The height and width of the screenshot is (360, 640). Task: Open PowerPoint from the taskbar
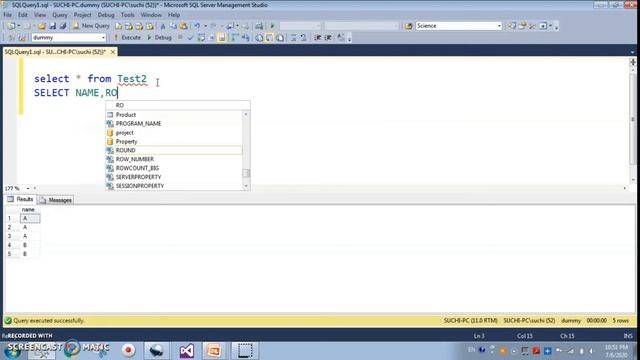(215, 351)
